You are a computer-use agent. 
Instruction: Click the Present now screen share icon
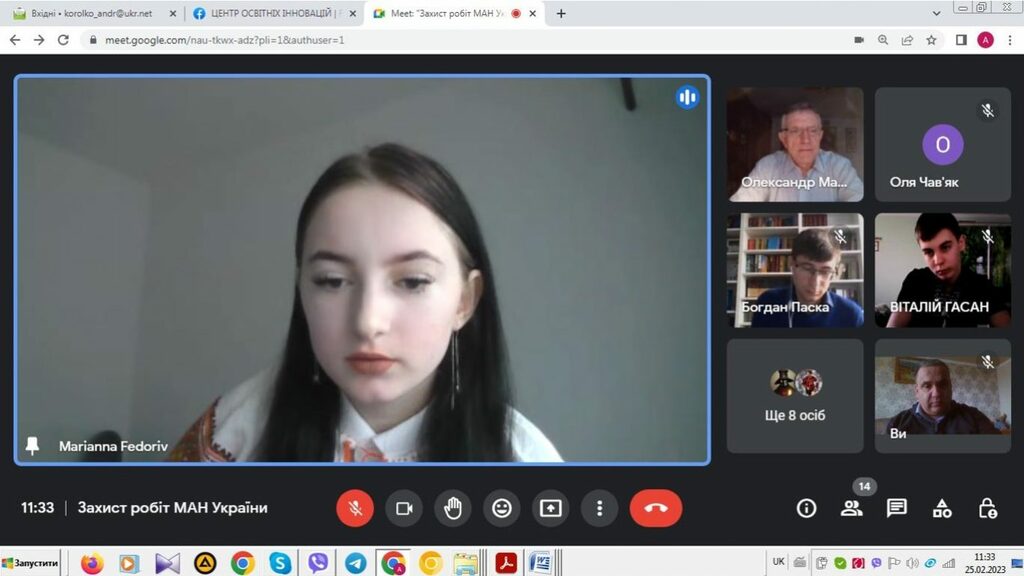coord(551,508)
